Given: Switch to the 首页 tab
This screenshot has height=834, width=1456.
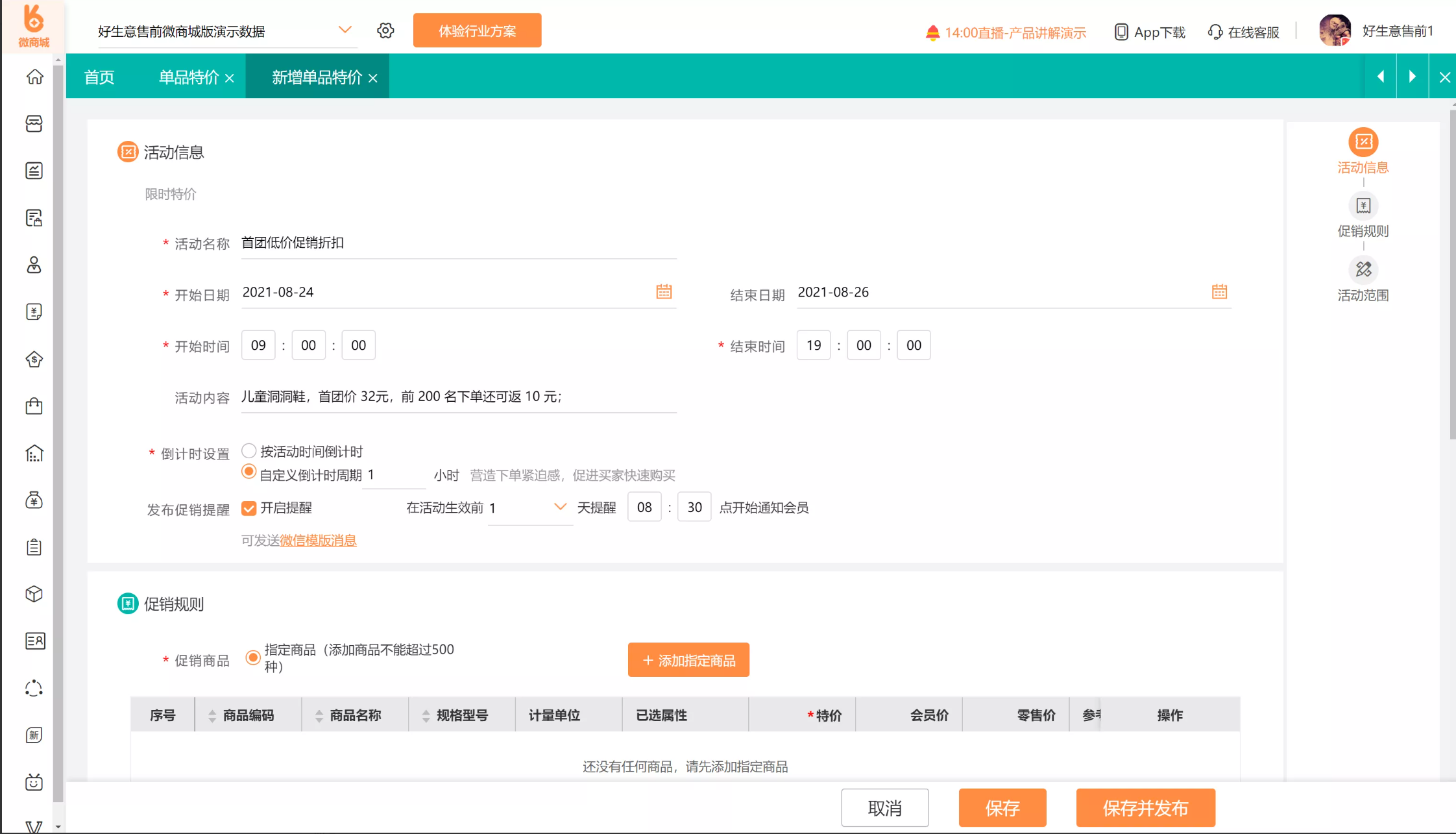Looking at the screenshot, I should (x=99, y=77).
